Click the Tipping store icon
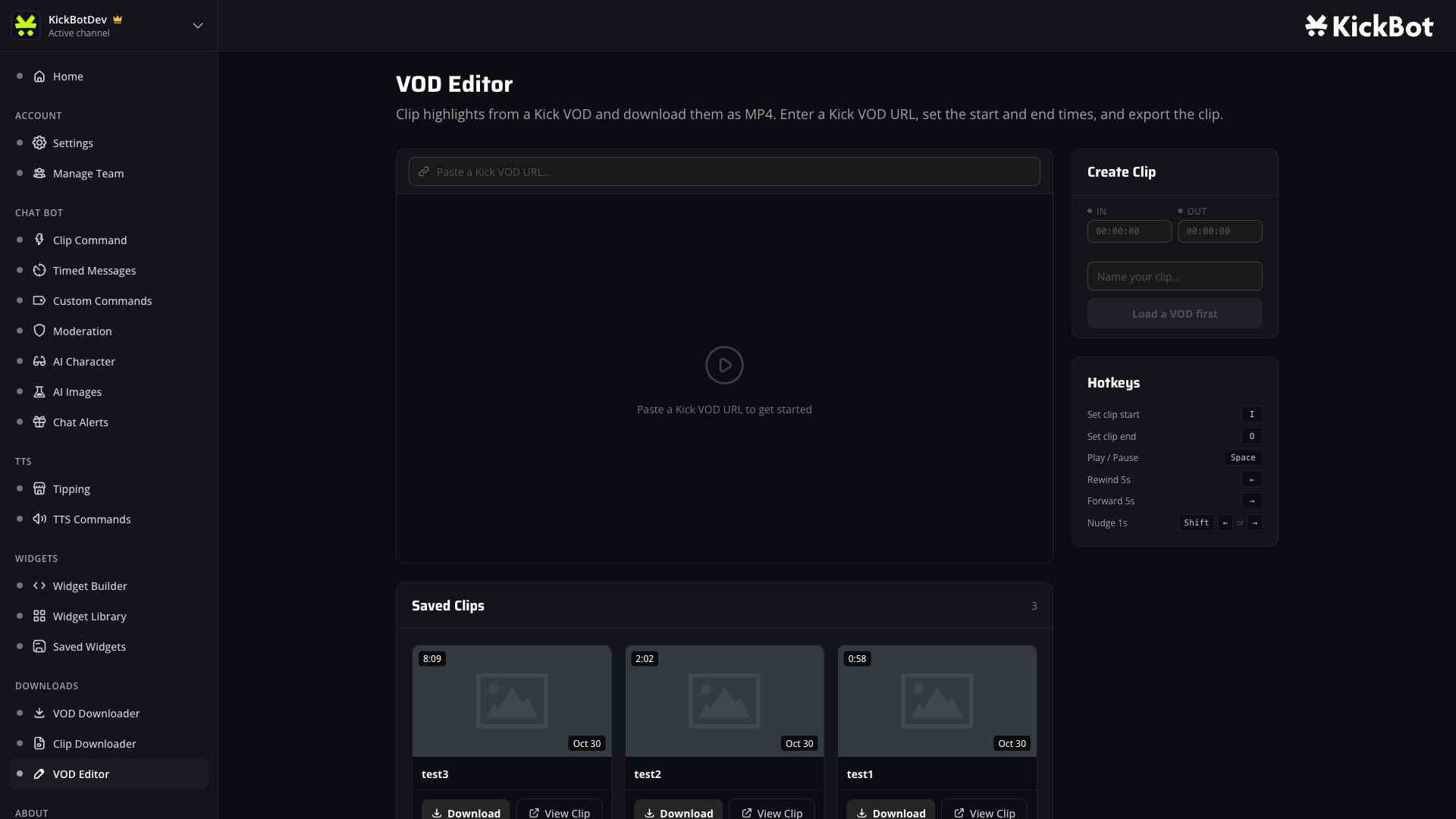The image size is (1456, 819). click(39, 489)
